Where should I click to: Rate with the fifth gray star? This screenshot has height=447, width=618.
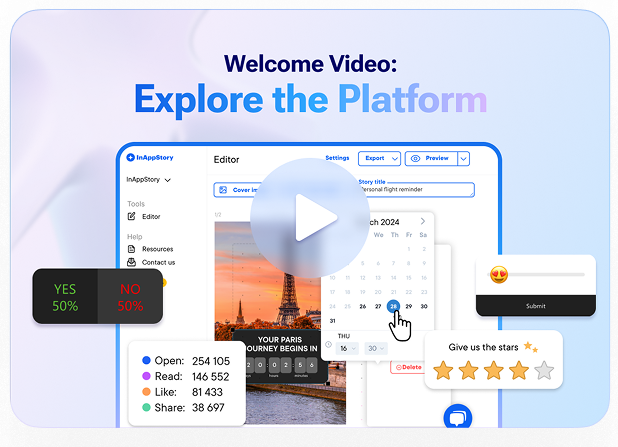coord(544,371)
